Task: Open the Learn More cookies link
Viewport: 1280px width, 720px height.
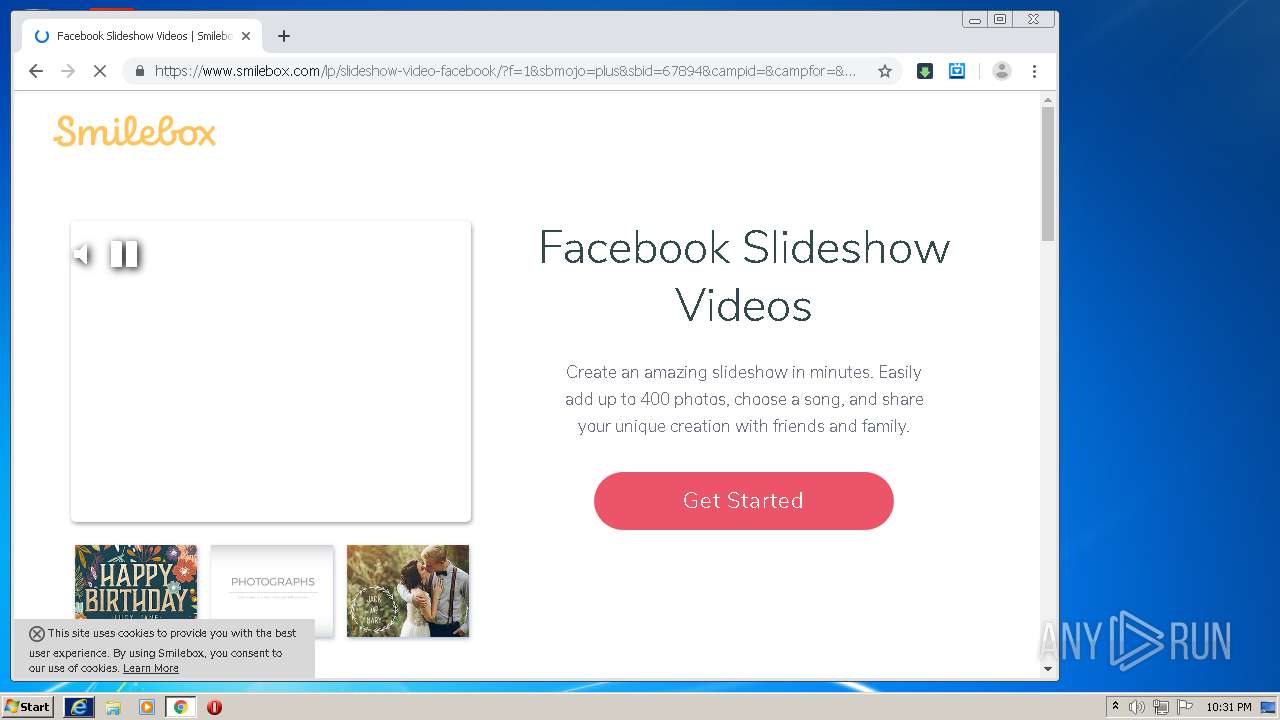Action: (151, 668)
